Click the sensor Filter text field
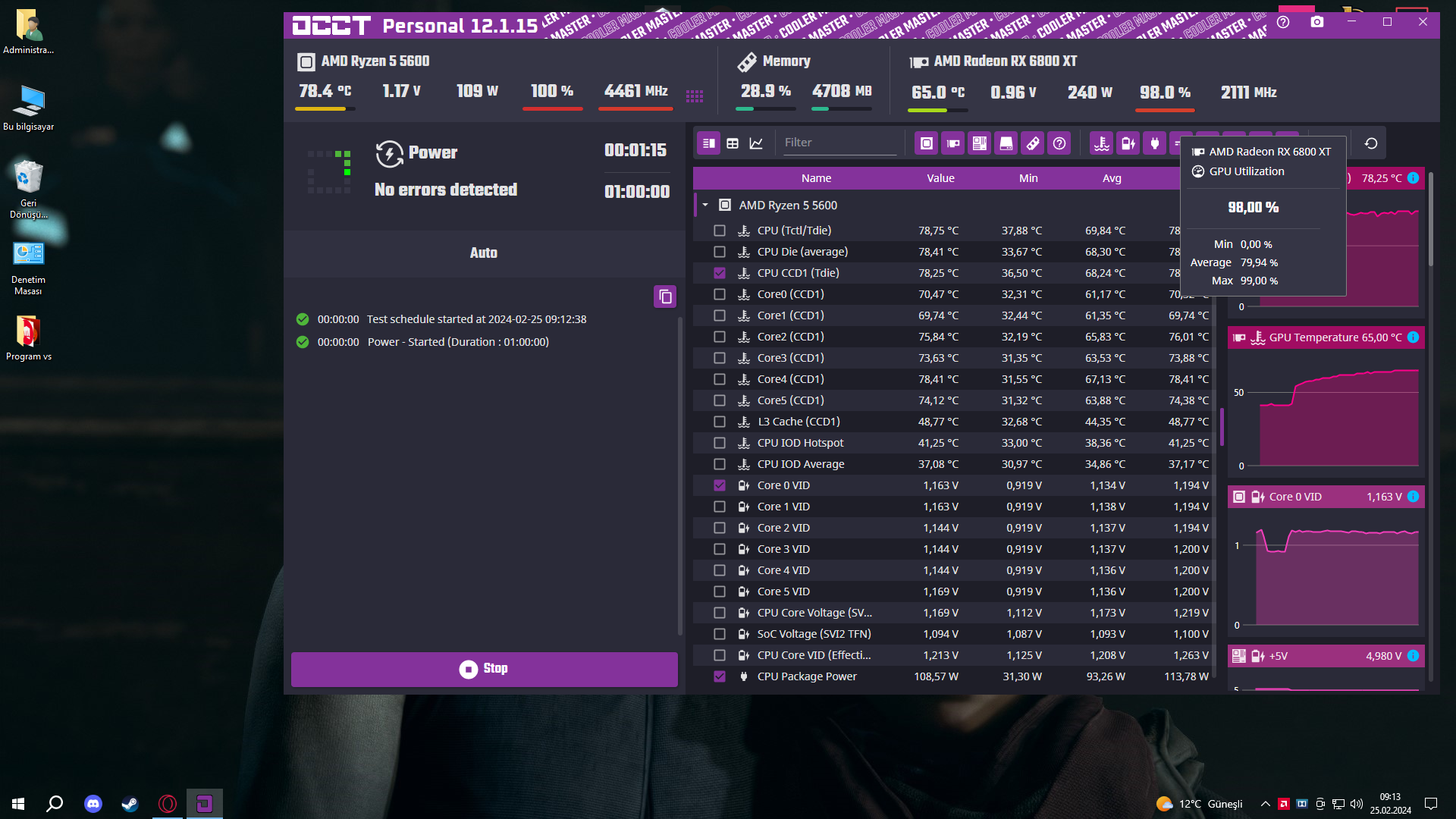 pos(839,143)
